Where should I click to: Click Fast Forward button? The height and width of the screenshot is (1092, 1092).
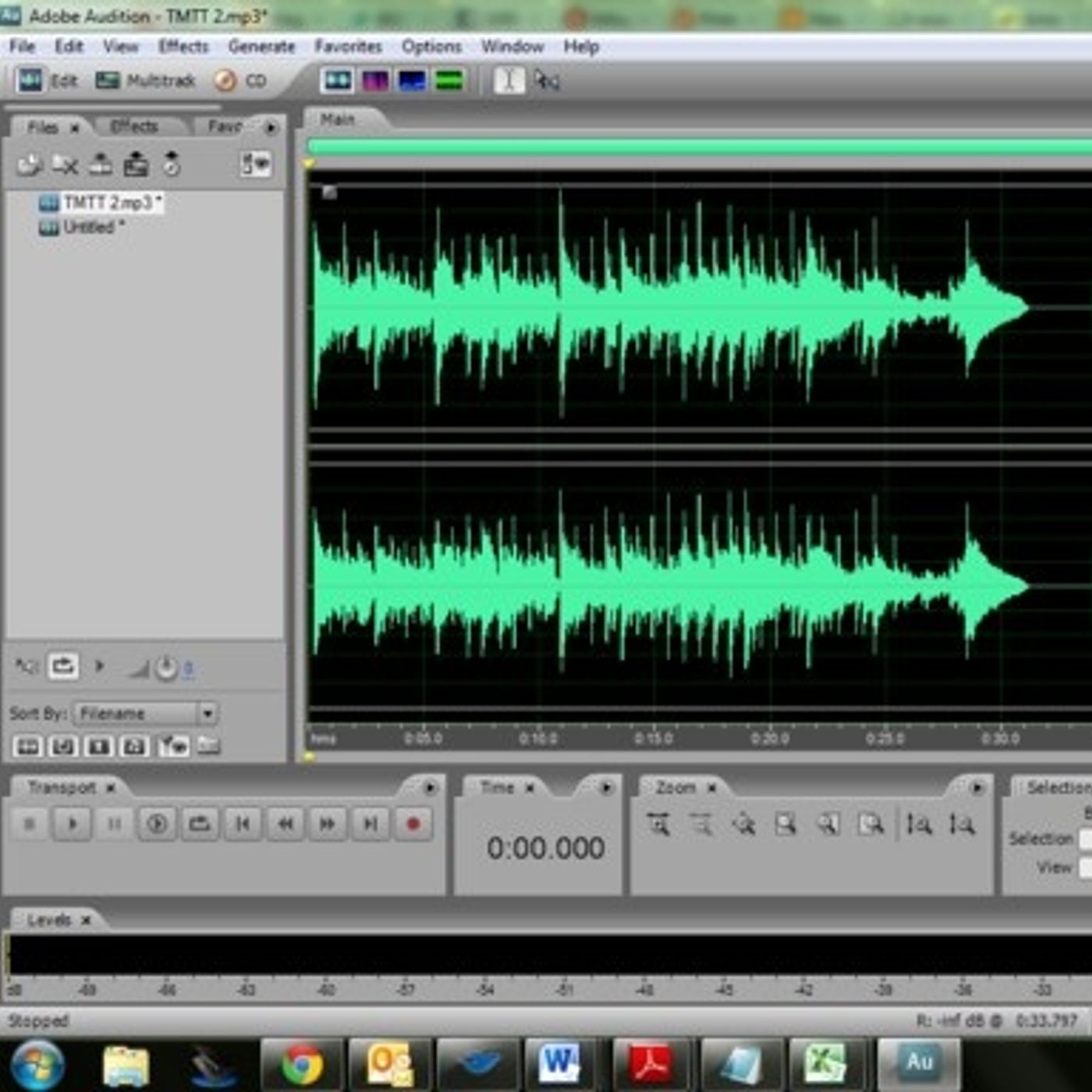click(x=328, y=824)
